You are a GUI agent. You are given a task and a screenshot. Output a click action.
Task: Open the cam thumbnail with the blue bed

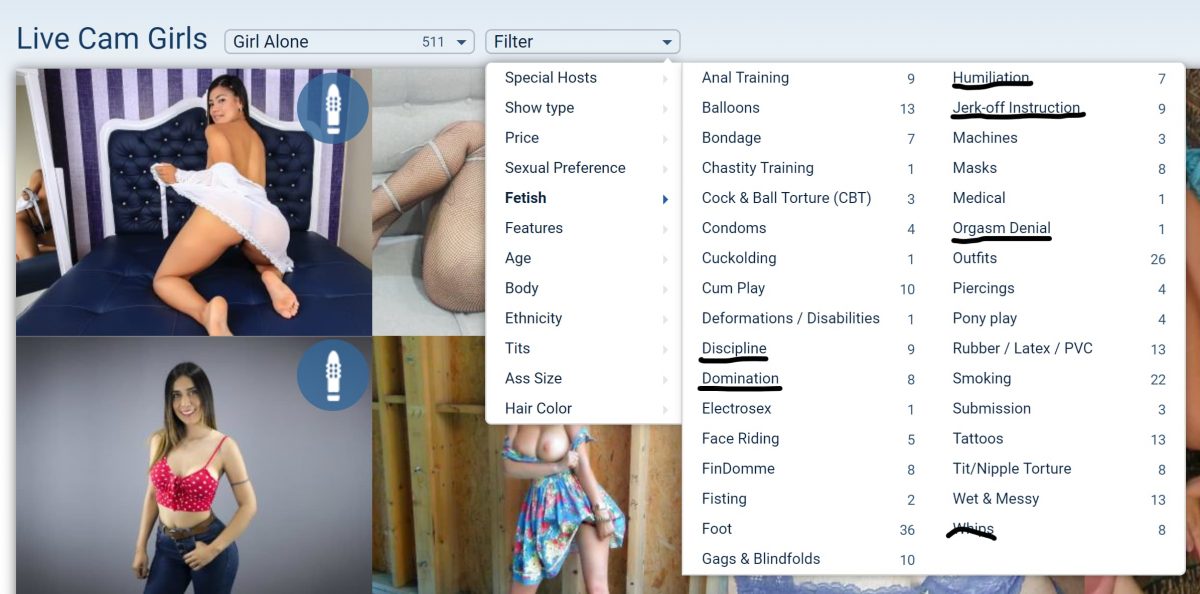pyautogui.click(x=194, y=202)
